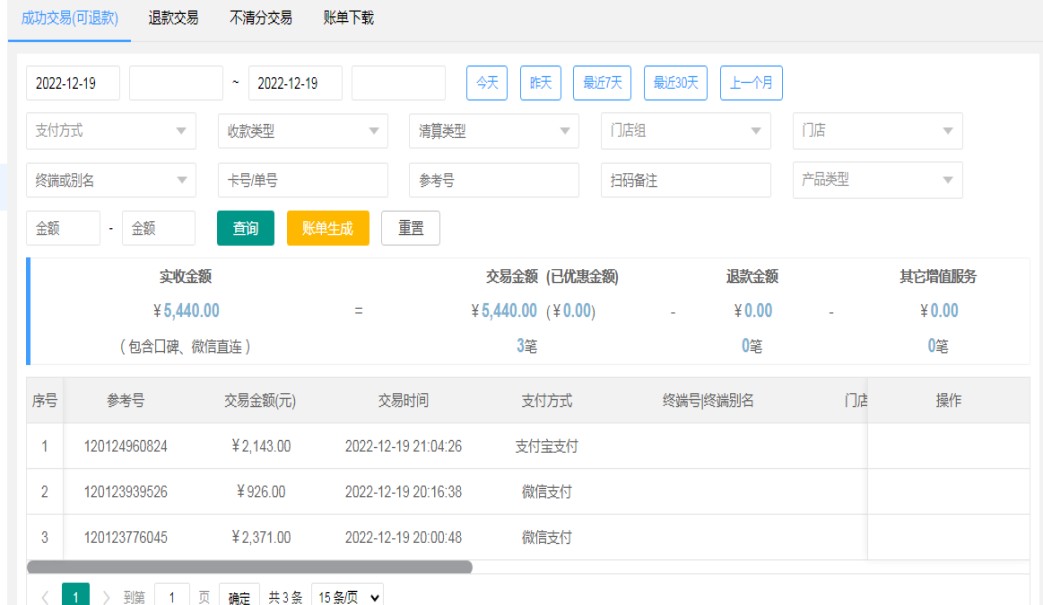Open the 收款类型 dropdown
Screen dimensions: 1043x605
tap(303, 131)
